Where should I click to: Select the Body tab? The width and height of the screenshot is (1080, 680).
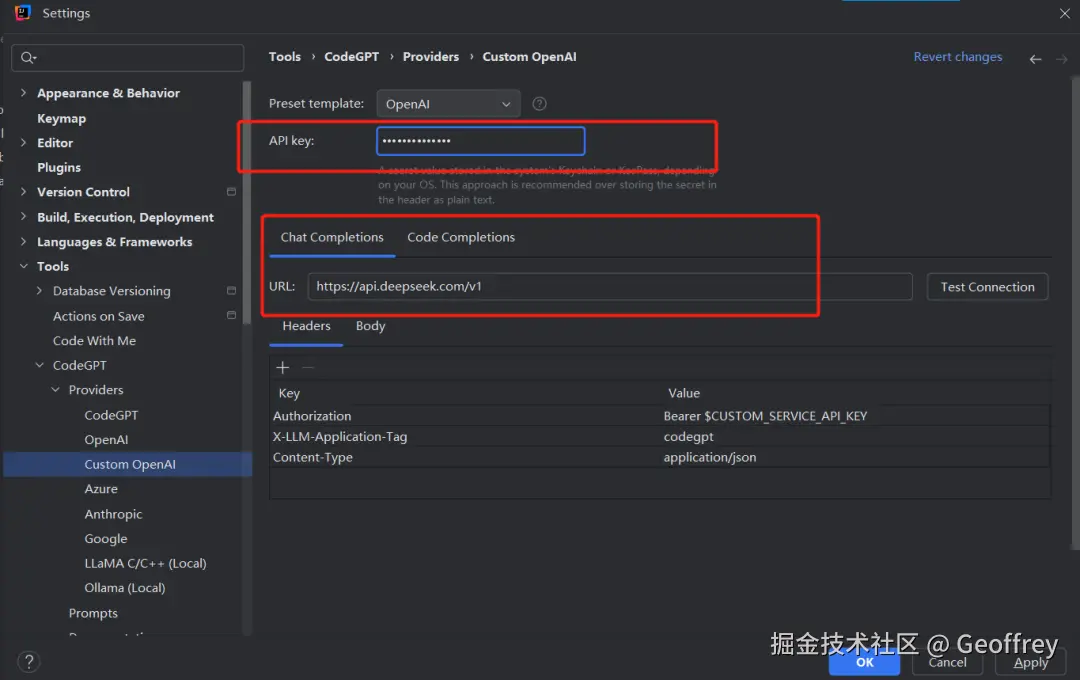(370, 326)
